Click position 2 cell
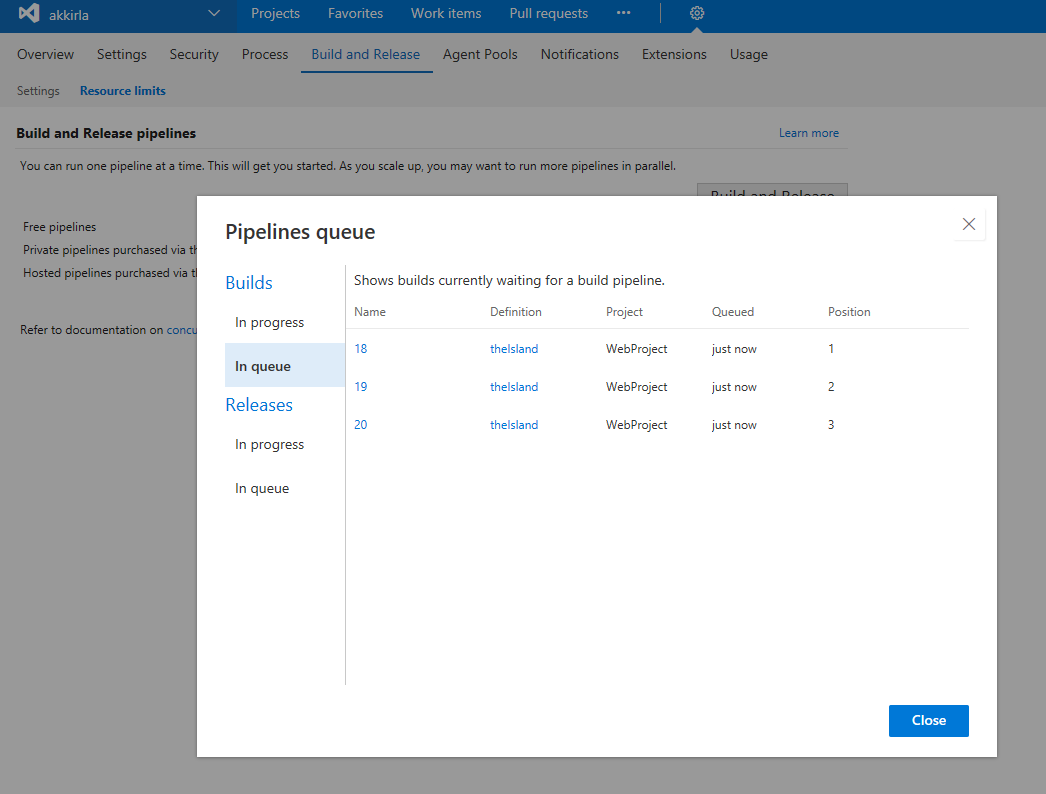This screenshot has width=1046, height=794. [831, 387]
